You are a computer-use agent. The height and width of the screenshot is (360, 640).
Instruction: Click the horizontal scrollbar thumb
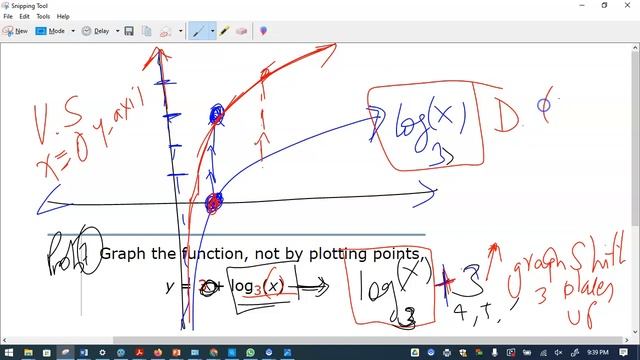click(x=366, y=340)
